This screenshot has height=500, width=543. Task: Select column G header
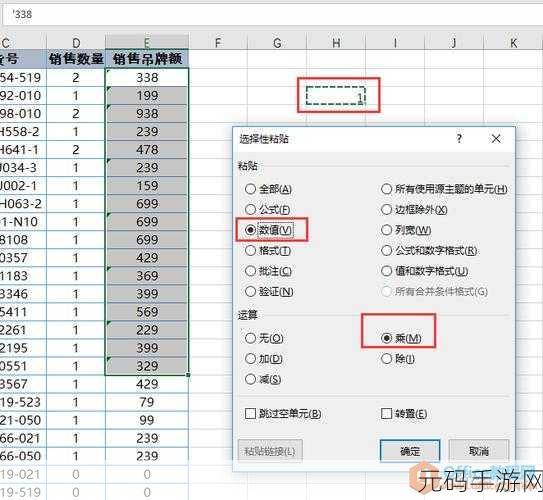pyautogui.click(x=277, y=42)
